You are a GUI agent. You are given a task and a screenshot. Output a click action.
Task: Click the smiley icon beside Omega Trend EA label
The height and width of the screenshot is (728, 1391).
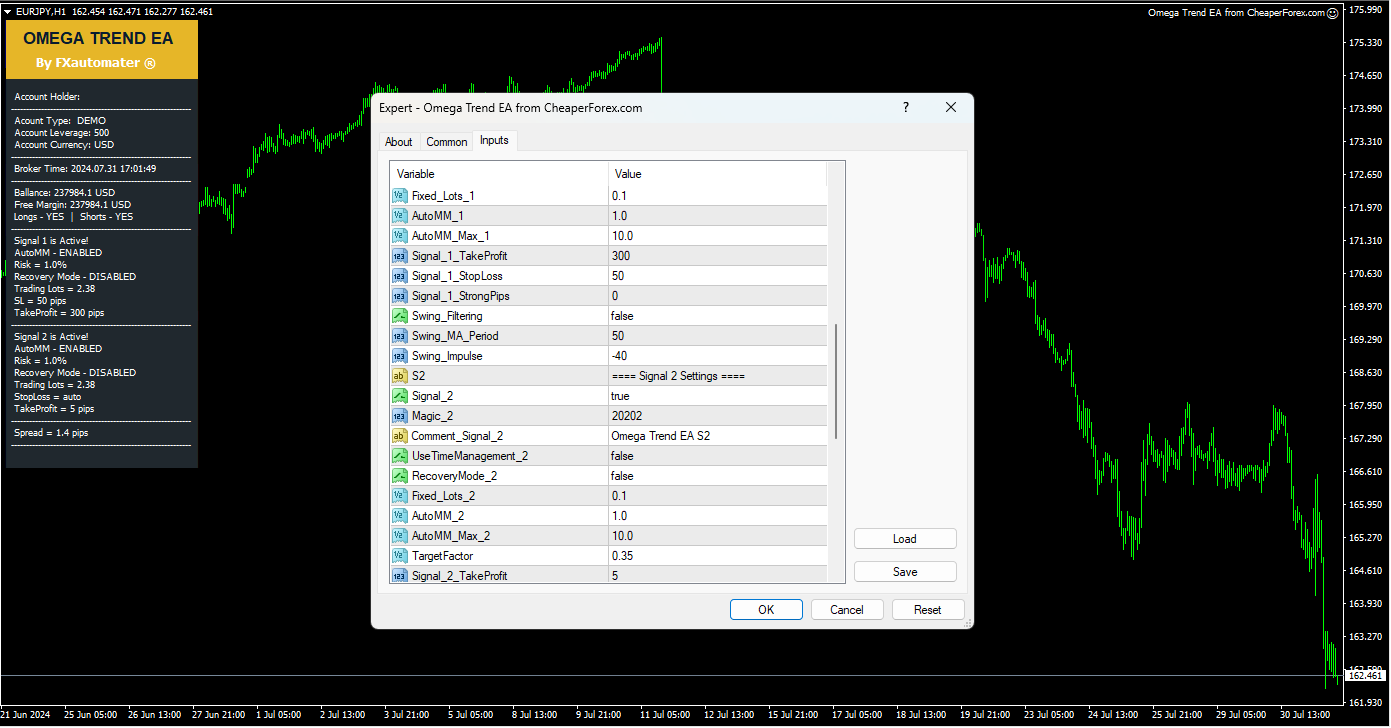pos(1333,13)
